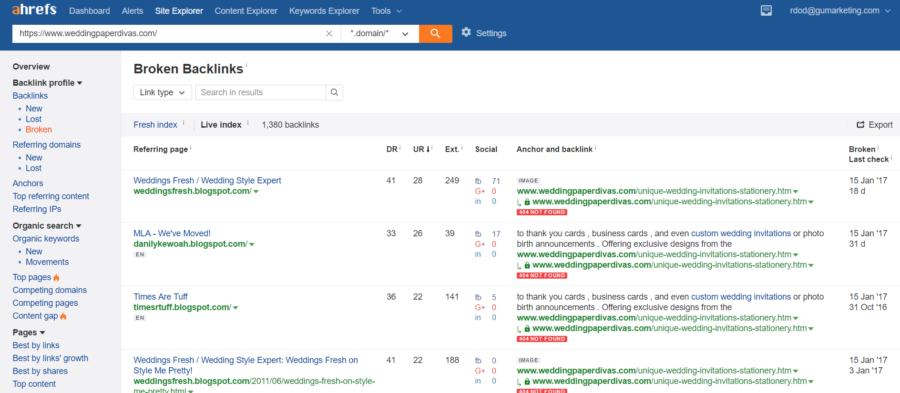The height and width of the screenshot is (393, 900).
Task: Open Best by links' growth in sidebar
Action: tap(51, 358)
